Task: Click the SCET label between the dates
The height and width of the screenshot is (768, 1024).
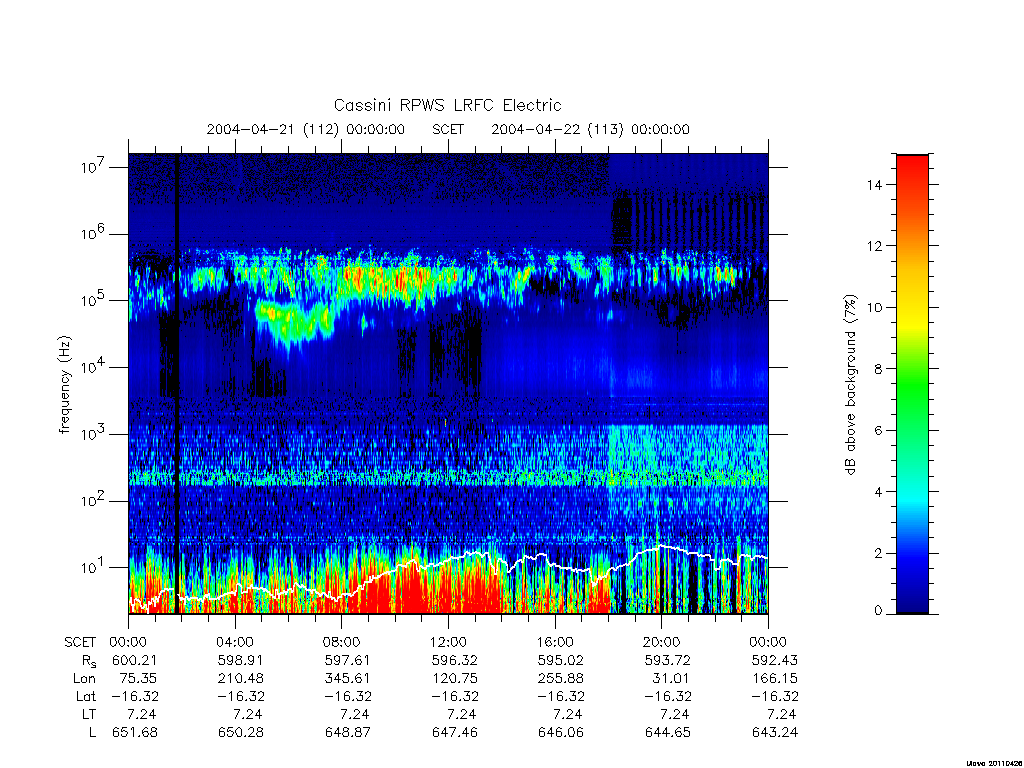Action: point(448,129)
